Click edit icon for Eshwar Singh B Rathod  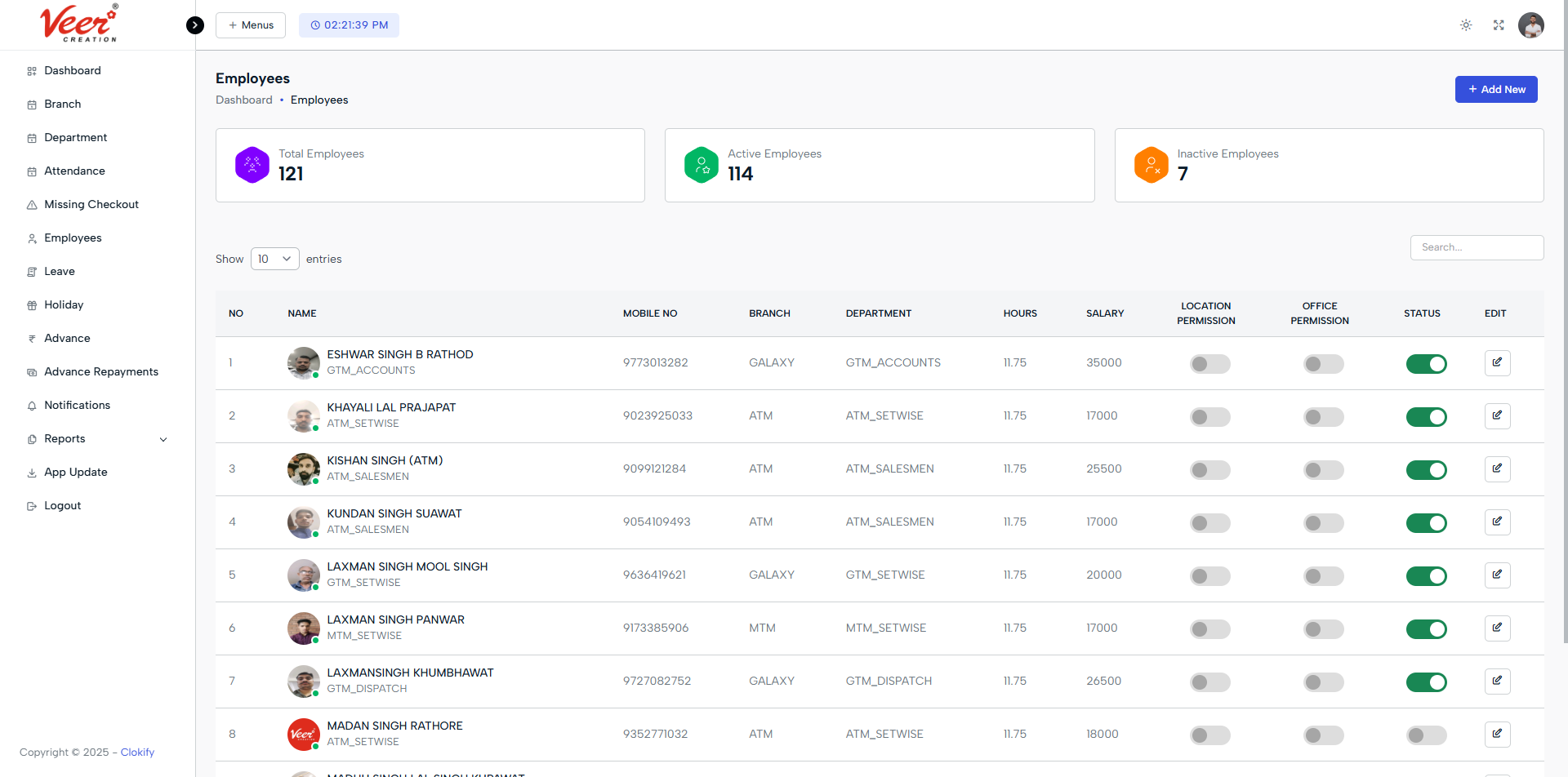pos(1497,362)
